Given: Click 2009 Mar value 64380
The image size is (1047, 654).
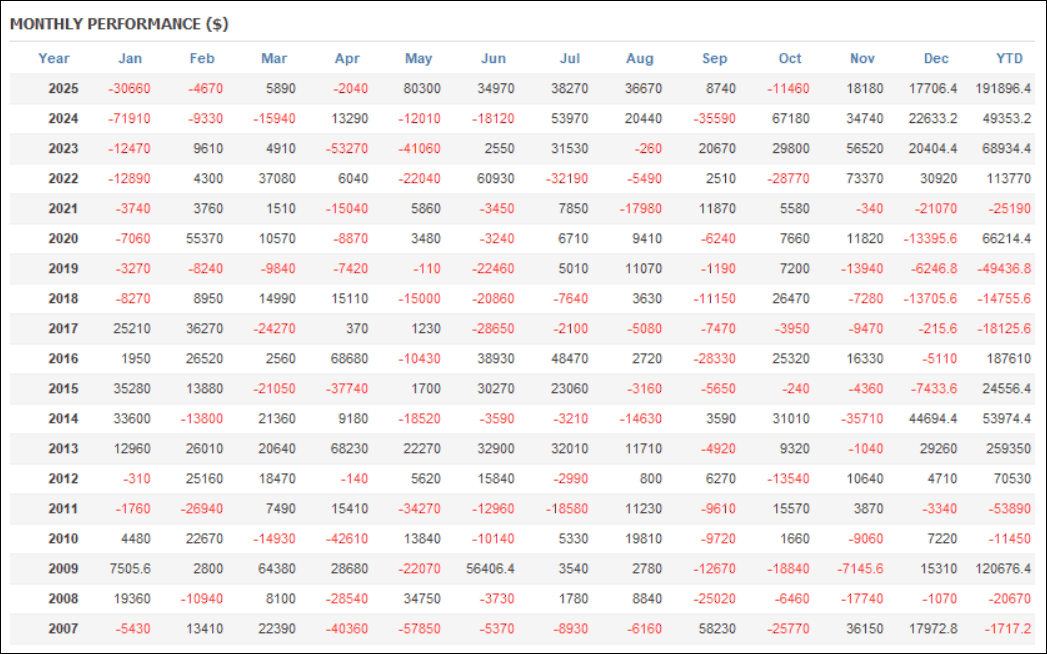Looking at the screenshot, I should point(277,569).
